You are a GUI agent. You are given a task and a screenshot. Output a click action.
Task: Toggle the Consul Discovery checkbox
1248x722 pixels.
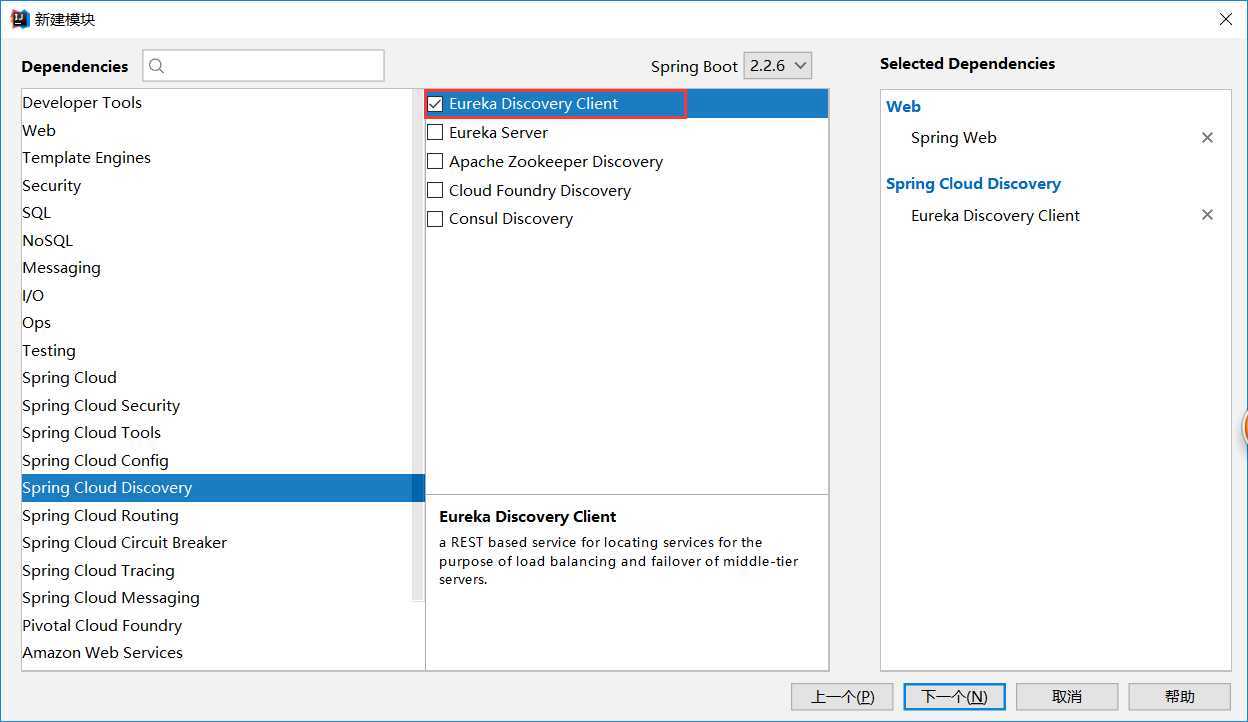tap(435, 218)
